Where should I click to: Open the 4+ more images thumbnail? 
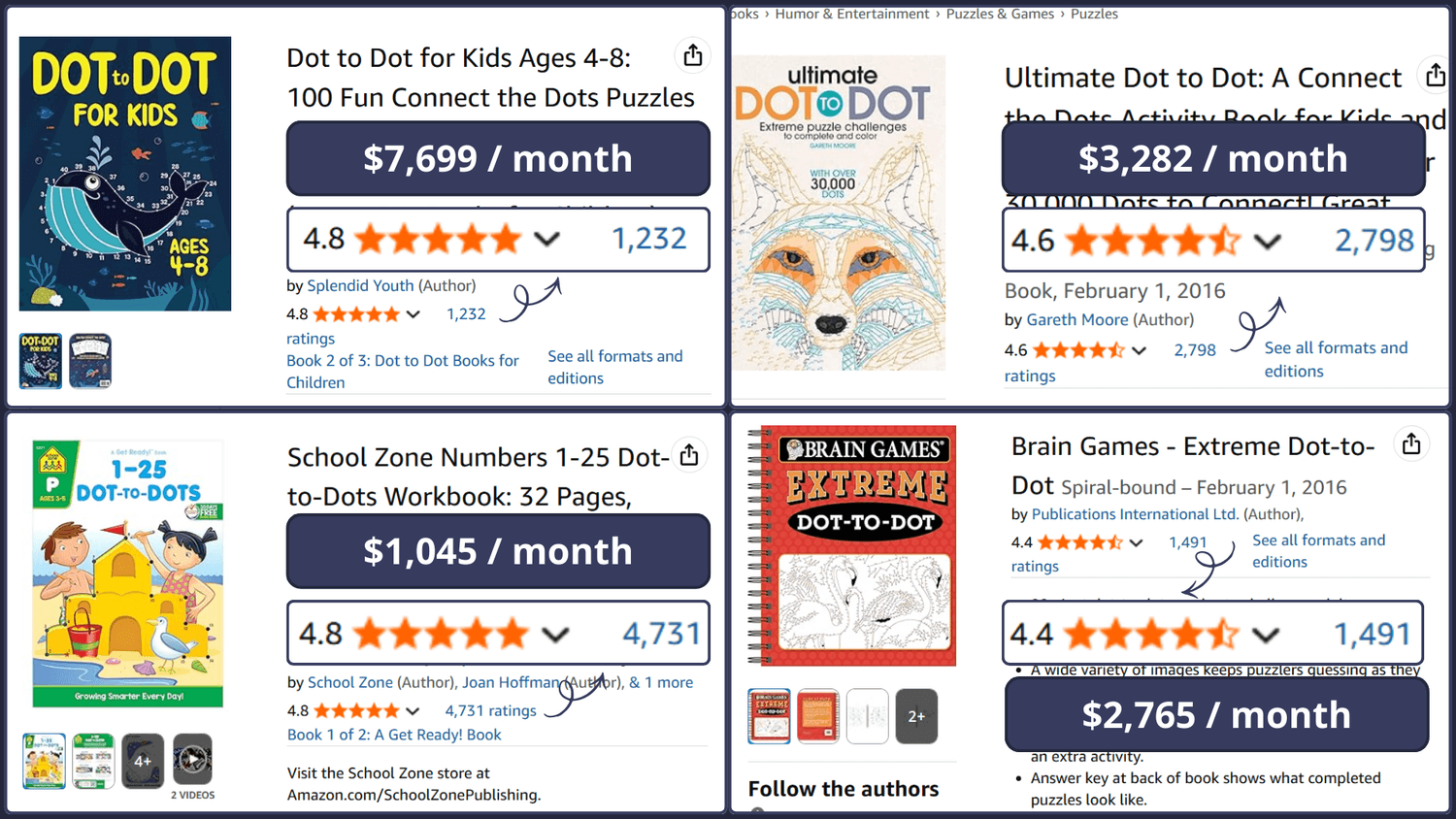click(x=143, y=760)
